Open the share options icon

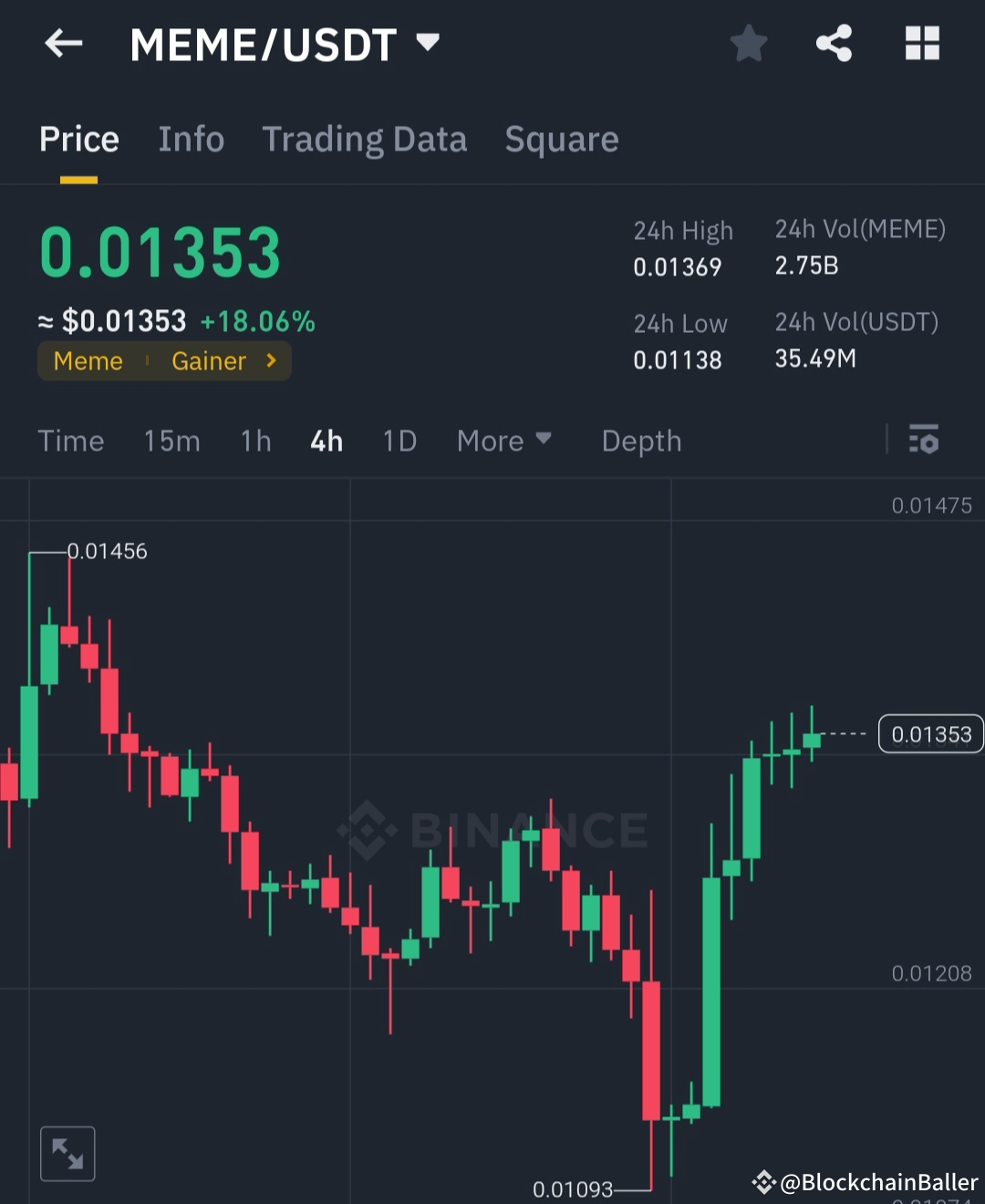click(x=833, y=43)
